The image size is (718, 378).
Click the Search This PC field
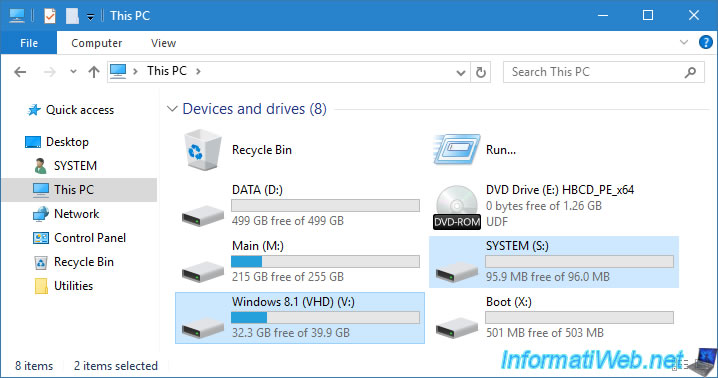(595, 72)
